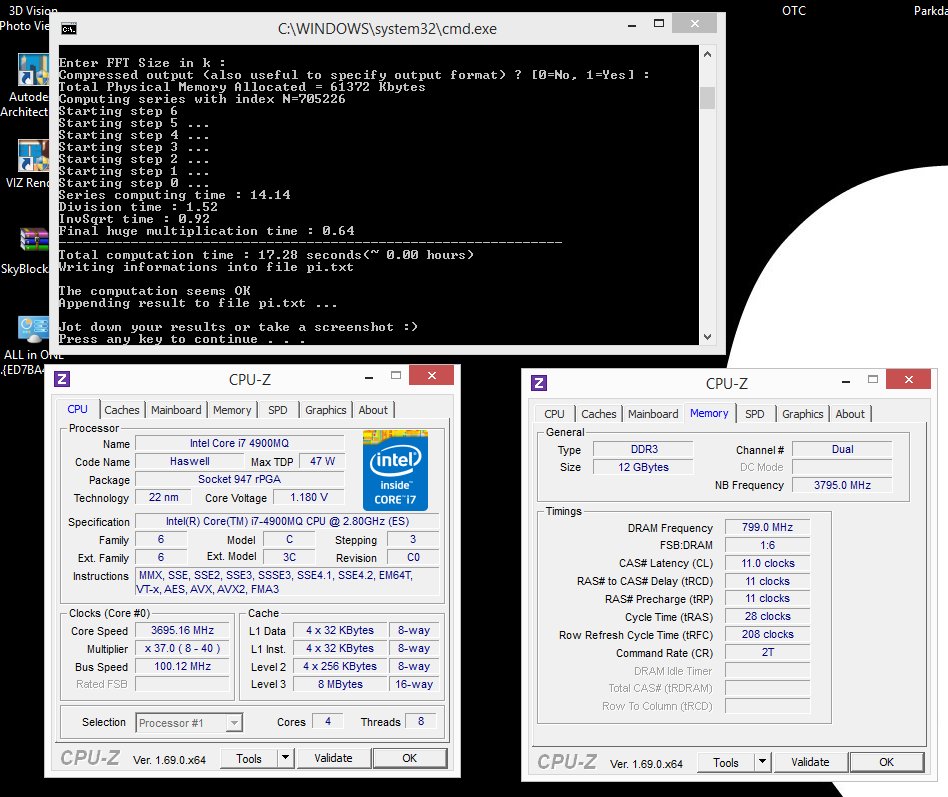Viewport: 948px width, 797px height.
Task: Minimize the cmd.exe window
Action: tap(632, 24)
